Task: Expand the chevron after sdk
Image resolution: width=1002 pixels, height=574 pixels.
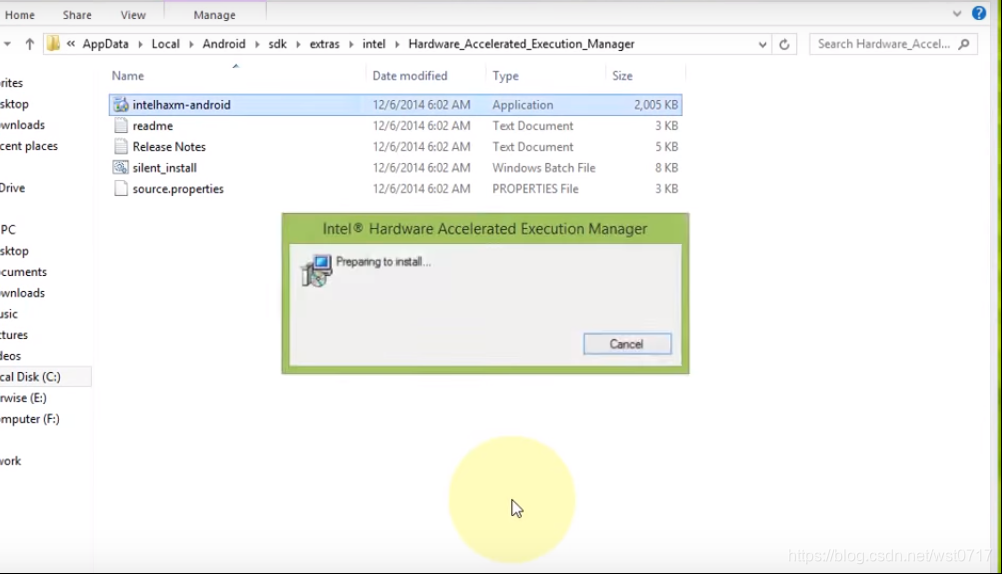Action: click(298, 44)
